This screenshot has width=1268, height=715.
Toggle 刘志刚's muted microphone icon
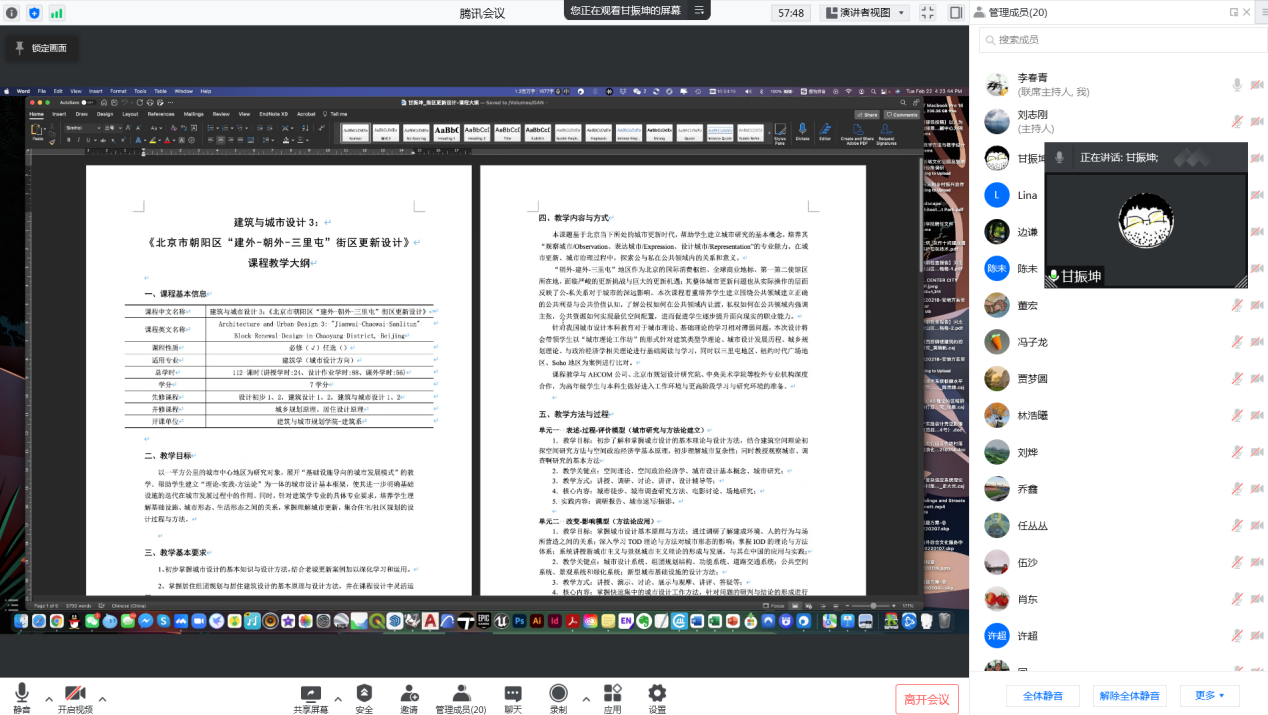point(1237,121)
